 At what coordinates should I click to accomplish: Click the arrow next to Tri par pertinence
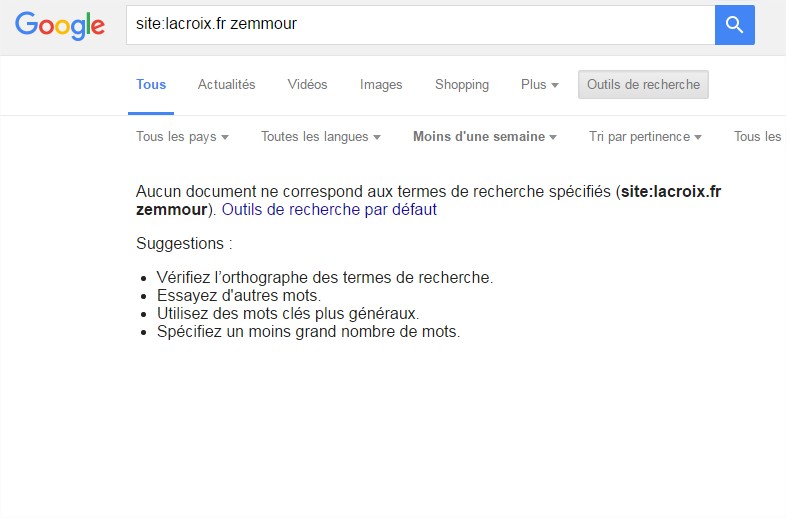click(698, 137)
